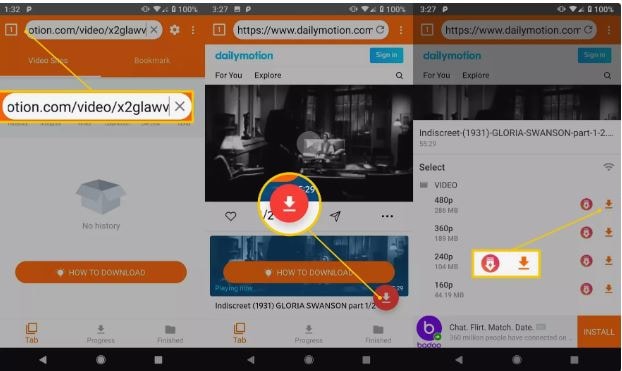The width and height of the screenshot is (622, 371).
Task: Tap search magnifier on right screen
Action: pos(607,75)
